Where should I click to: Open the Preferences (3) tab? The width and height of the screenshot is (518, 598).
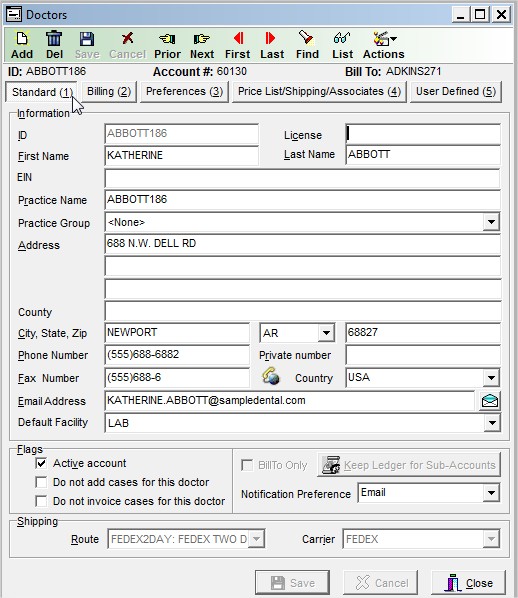click(184, 92)
